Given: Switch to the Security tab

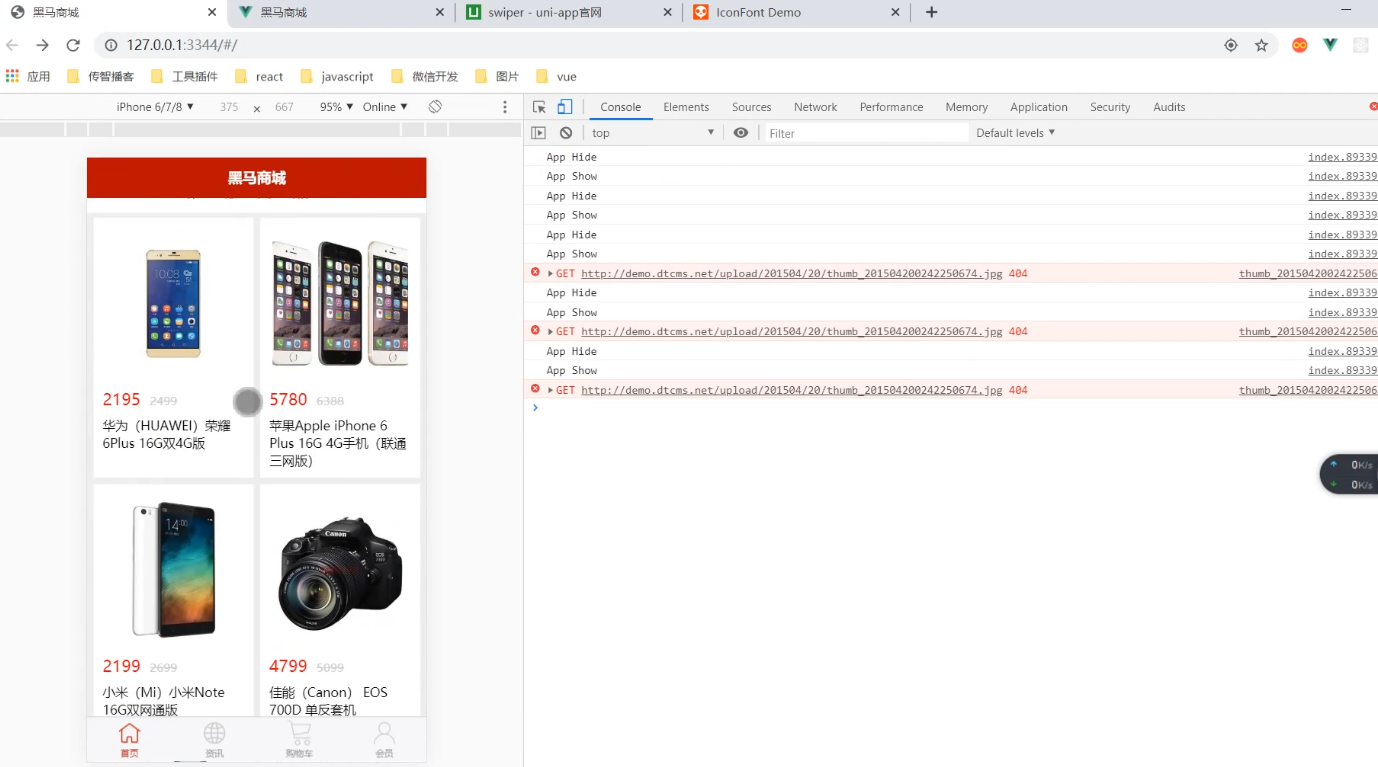Looking at the screenshot, I should [1110, 107].
